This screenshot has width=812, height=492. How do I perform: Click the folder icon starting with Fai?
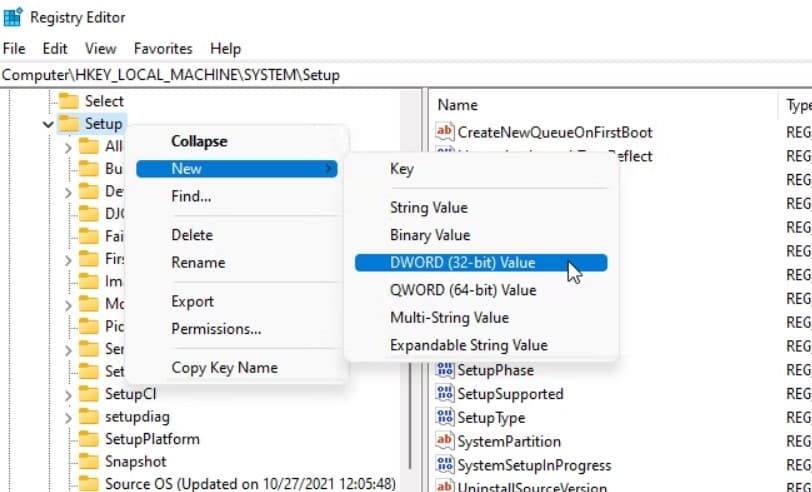pyautogui.click(x=88, y=236)
